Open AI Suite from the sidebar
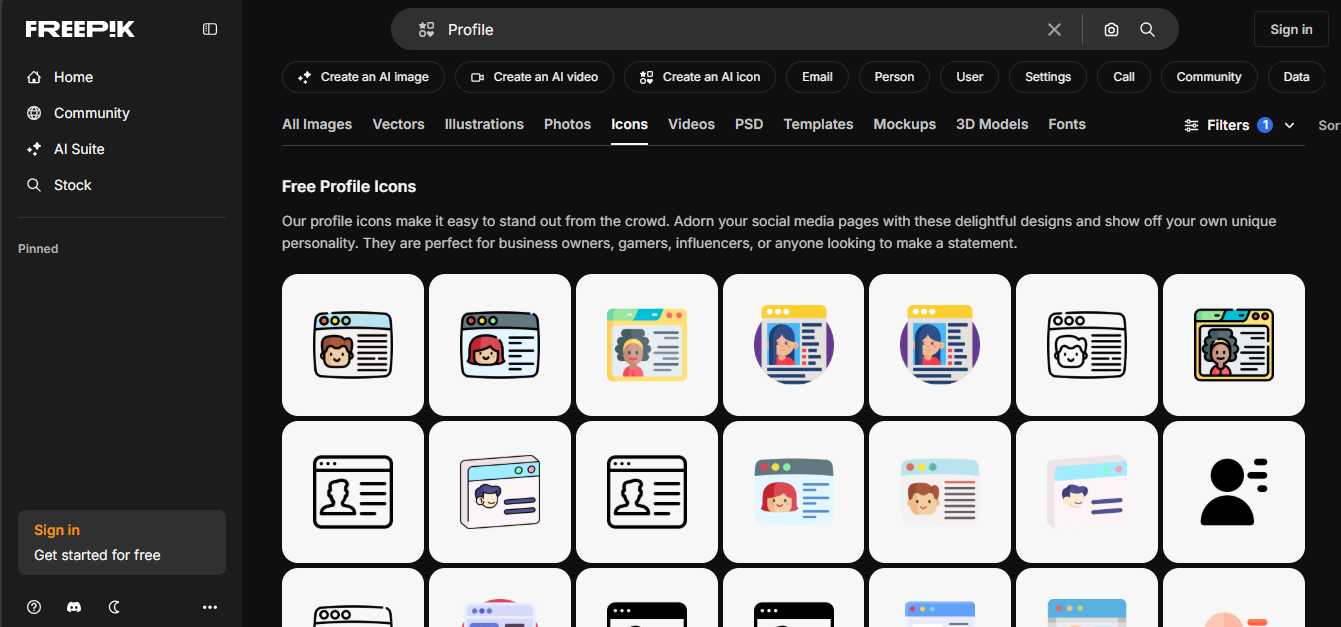The width and height of the screenshot is (1341, 627). point(77,148)
